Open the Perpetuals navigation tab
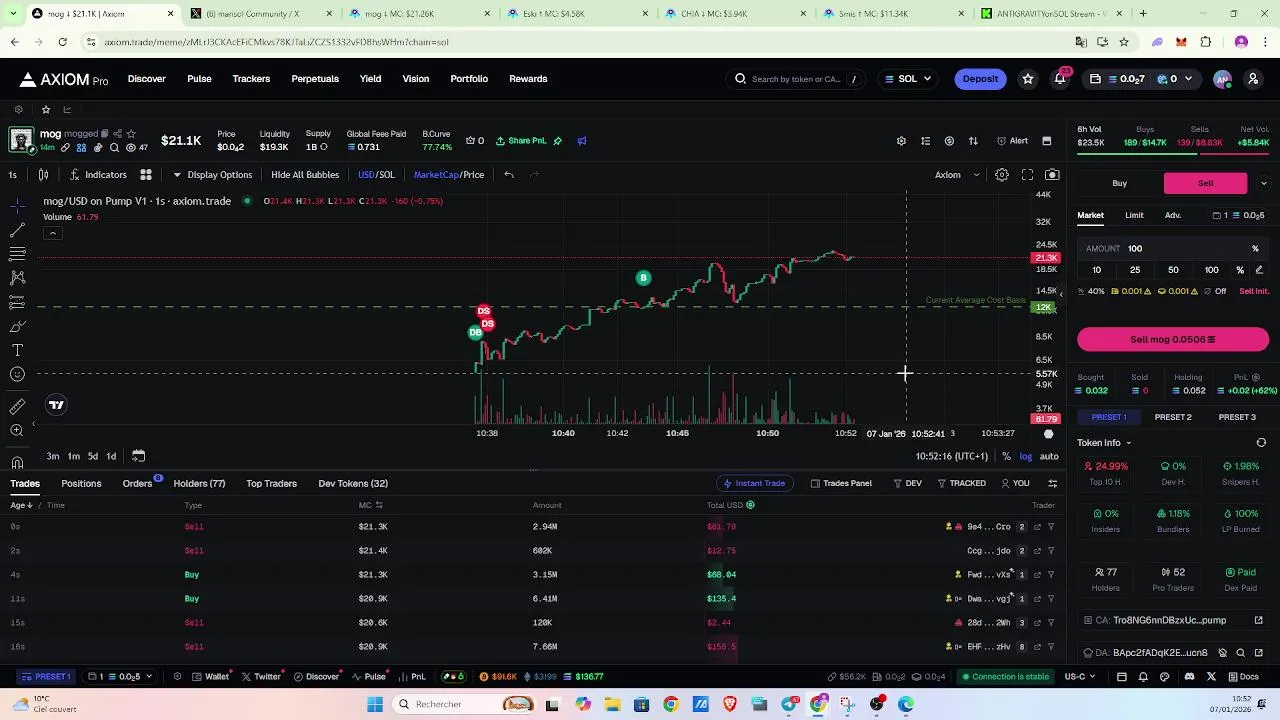Image resolution: width=1280 pixels, height=720 pixels. (315, 79)
